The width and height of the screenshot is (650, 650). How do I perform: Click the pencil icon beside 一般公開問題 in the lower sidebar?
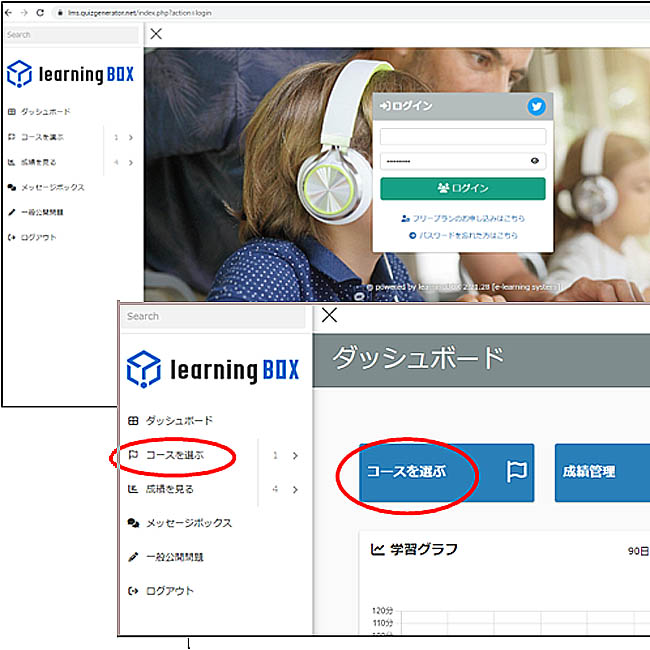point(133,557)
